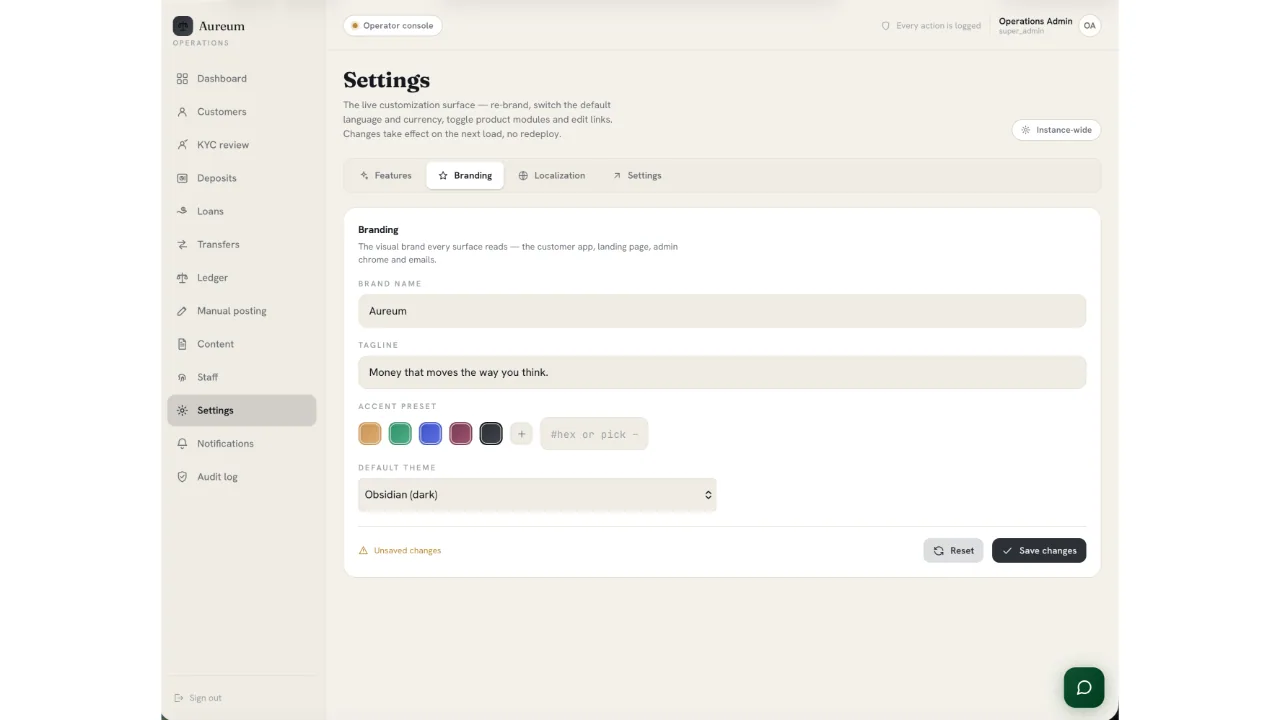Open the Manual posting pencil icon
The width and height of the screenshot is (1280, 720).
(182, 311)
